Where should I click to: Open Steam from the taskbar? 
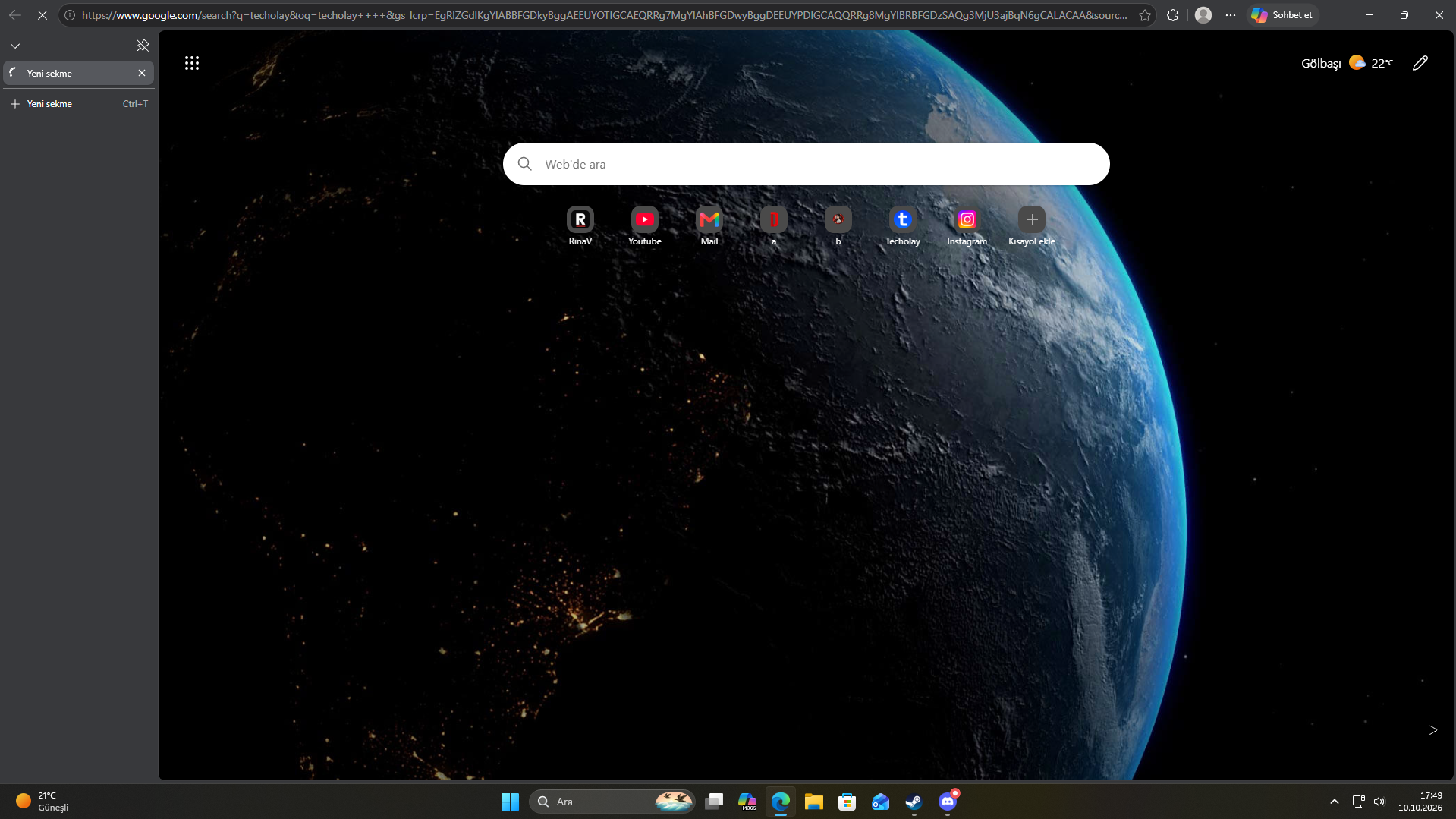point(914,802)
